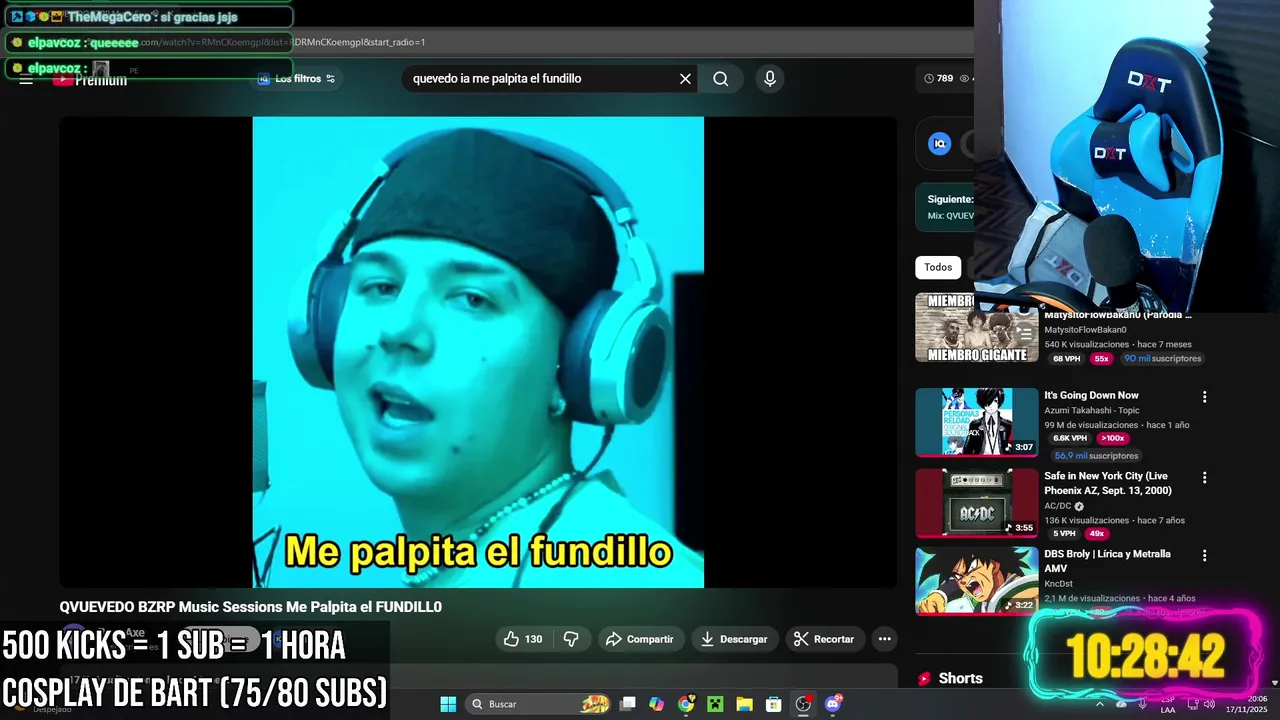
Task: Open options for Safe in New York City
Action: pyautogui.click(x=1204, y=478)
